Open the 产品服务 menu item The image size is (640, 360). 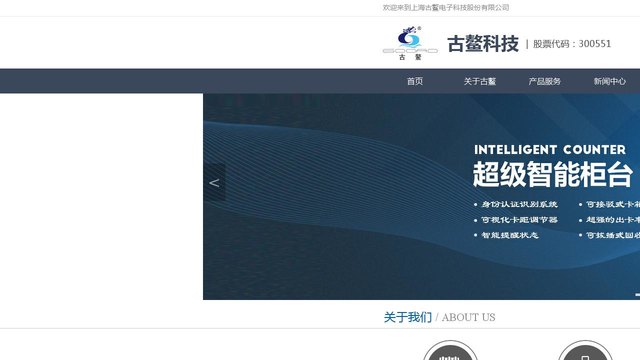[x=544, y=81]
